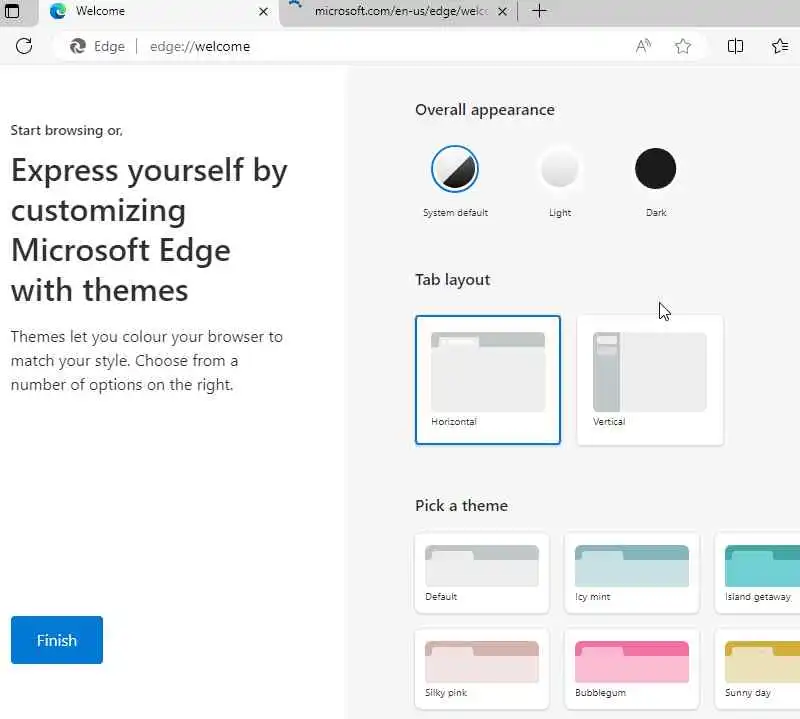Click the 'Start browsing or,' text
Viewport: 800px width, 719px height.
coord(67,131)
